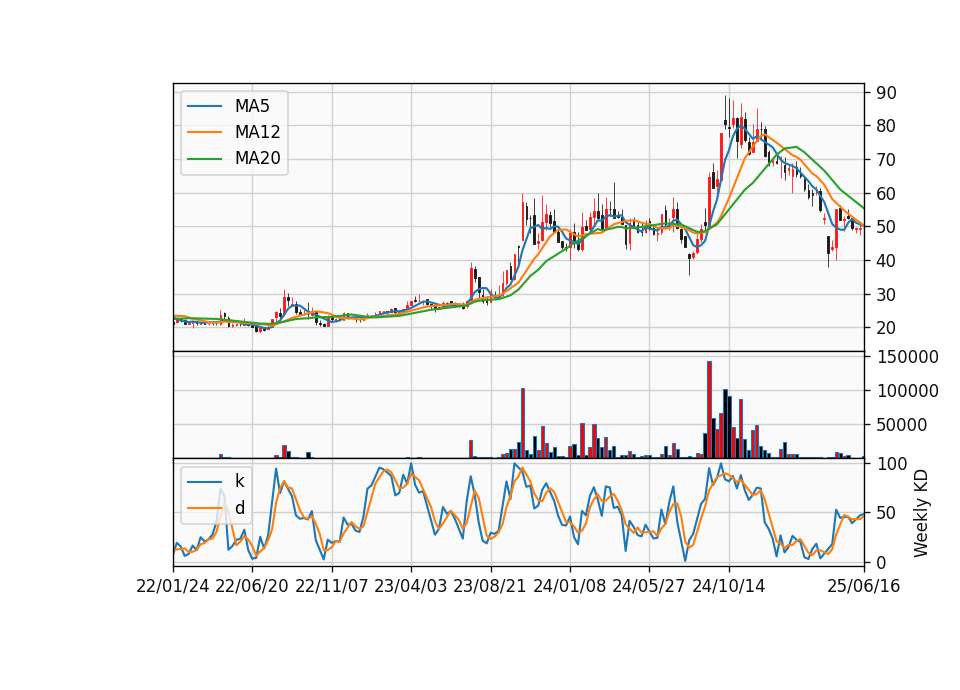Click the 25/06/16 date tick label

coord(864,586)
